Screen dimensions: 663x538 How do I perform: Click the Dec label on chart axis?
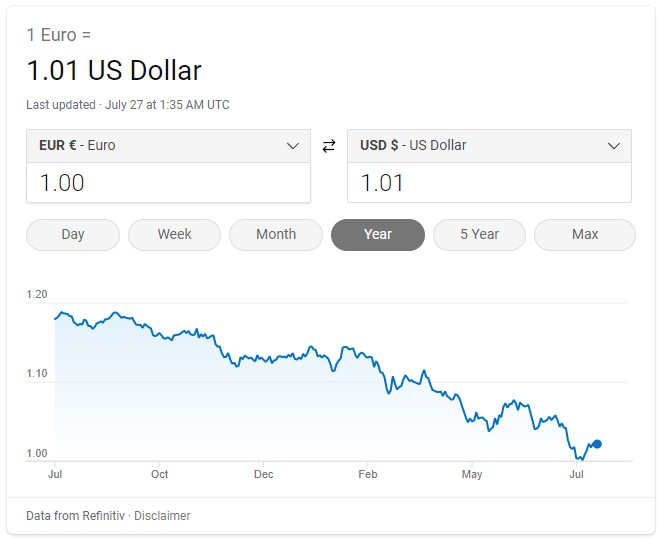click(x=264, y=474)
